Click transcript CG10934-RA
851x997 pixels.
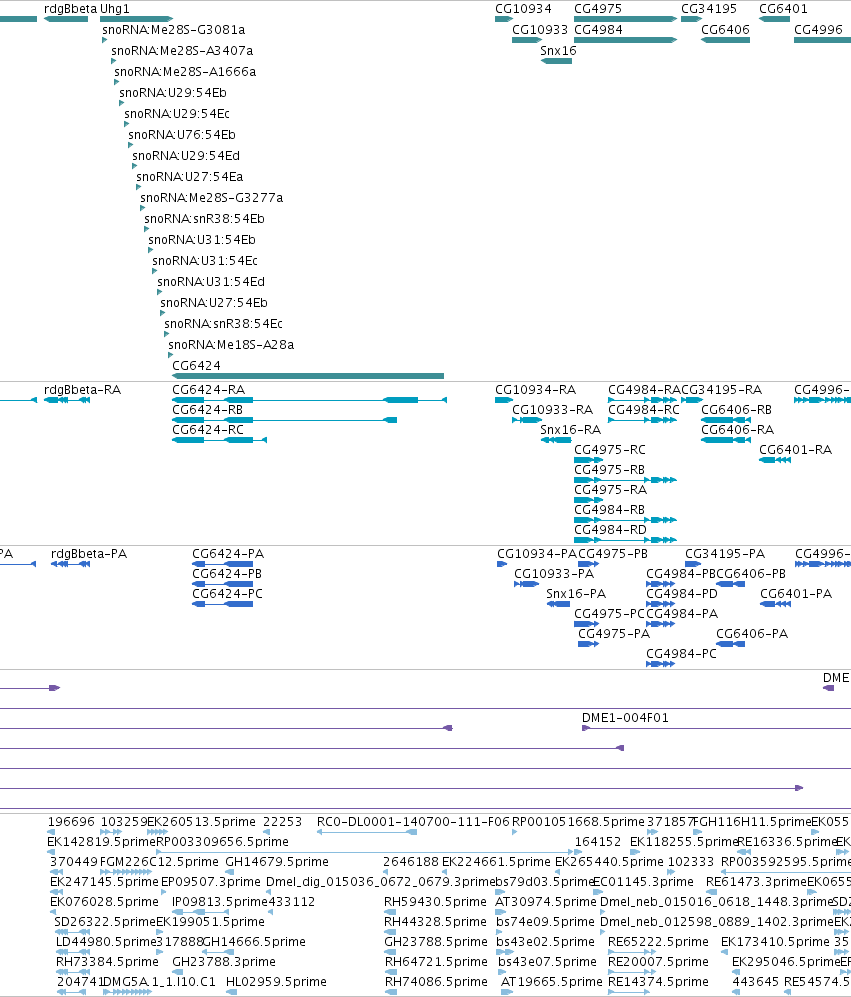pyautogui.click(x=504, y=400)
